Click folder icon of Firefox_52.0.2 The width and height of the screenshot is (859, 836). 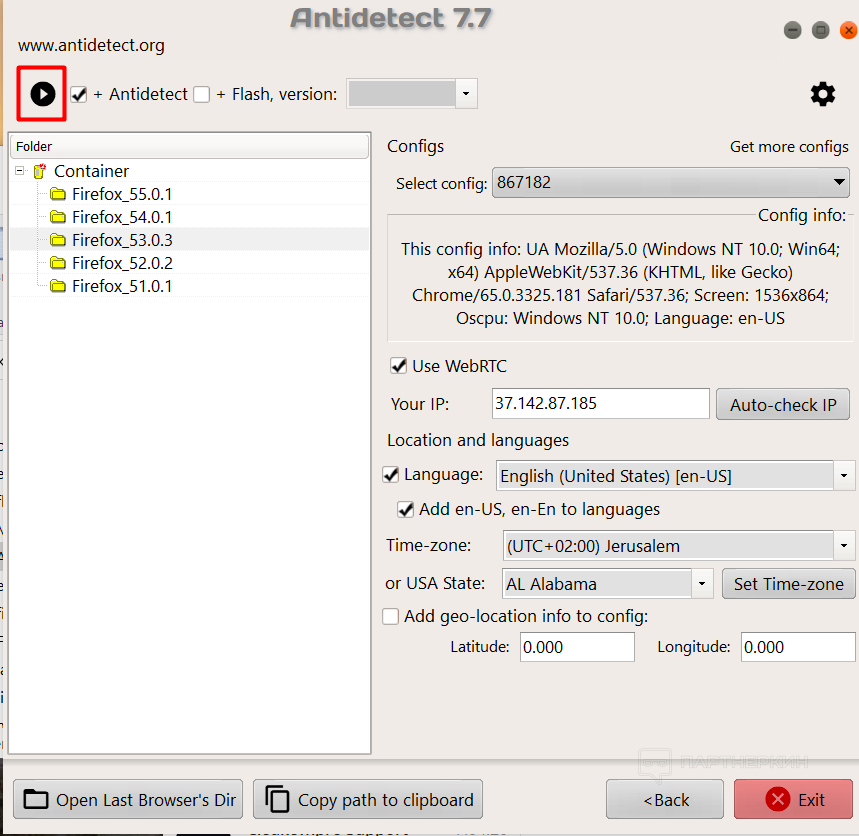pyautogui.click(x=58, y=263)
